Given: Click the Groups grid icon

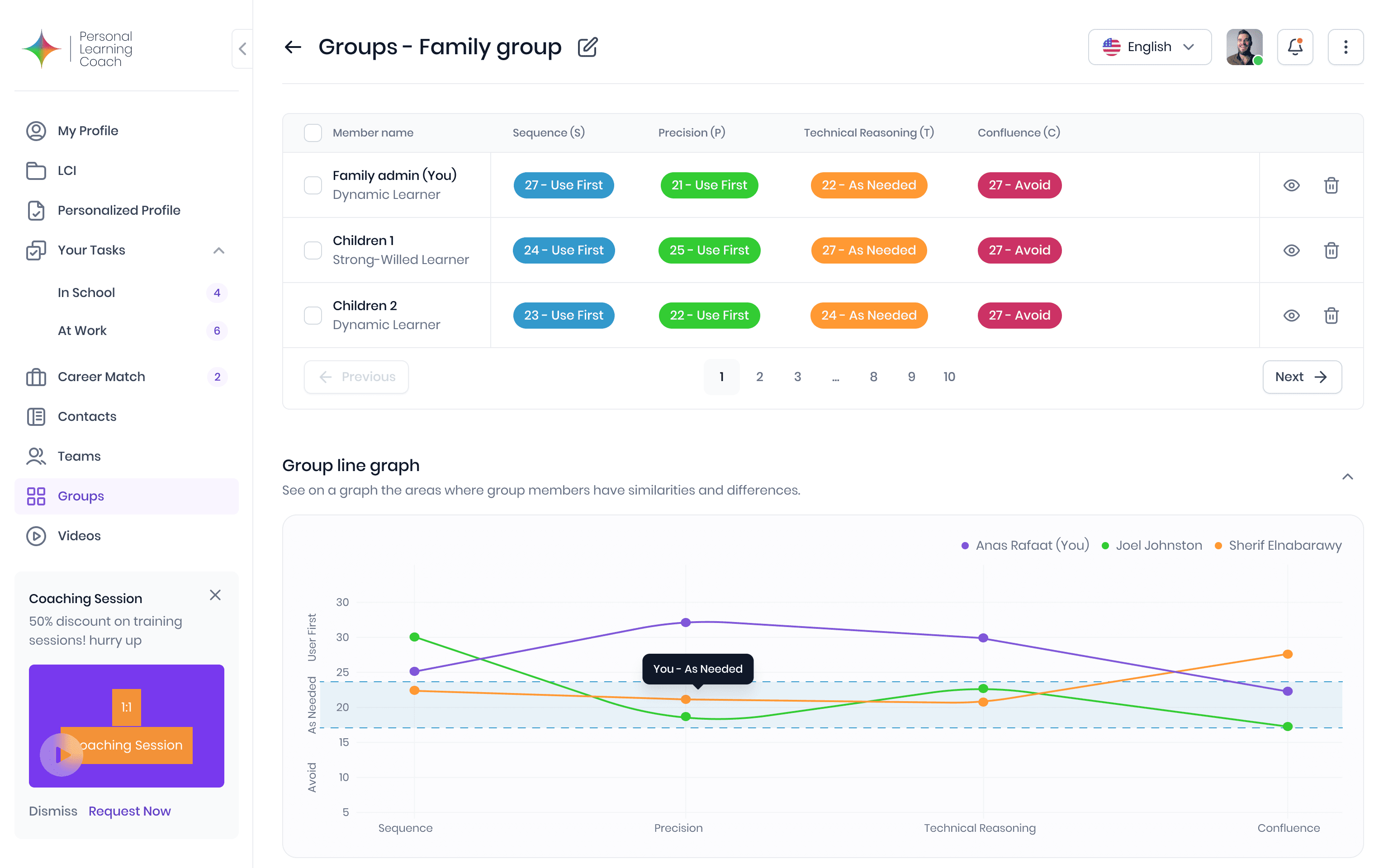Looking at the screenshot, I should [36, 496].
